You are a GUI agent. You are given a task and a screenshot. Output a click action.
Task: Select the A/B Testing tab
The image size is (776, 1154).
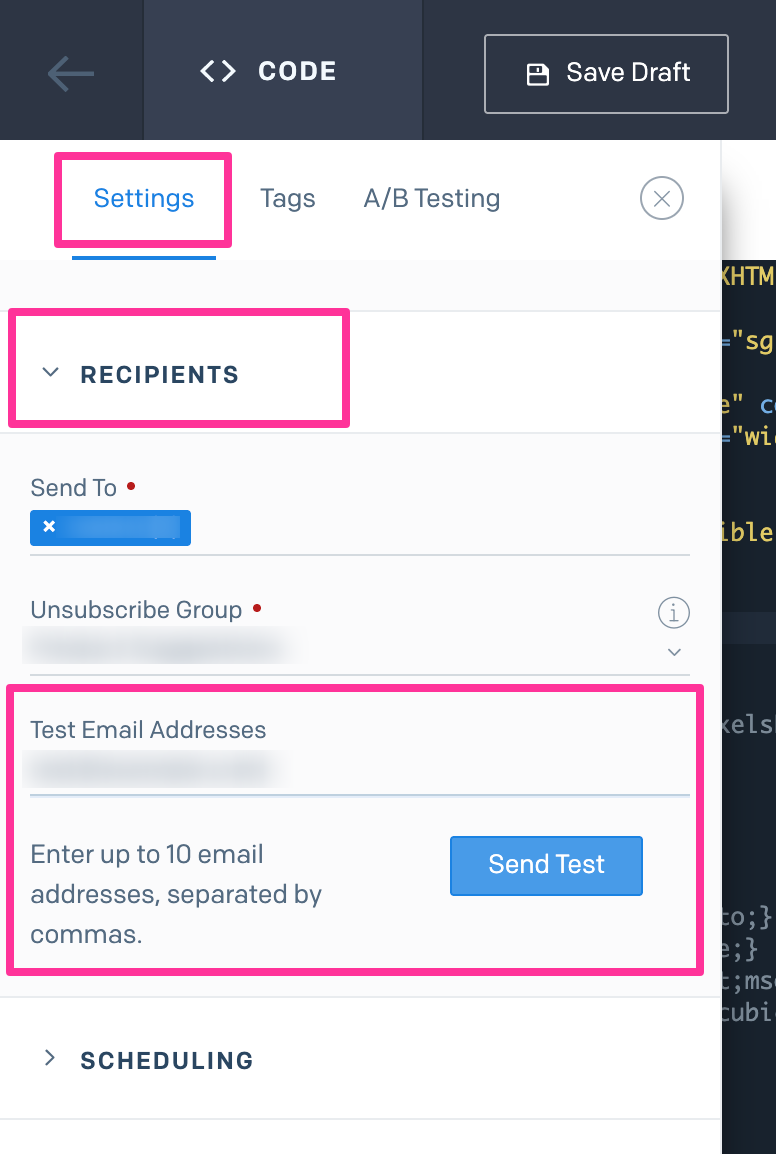click(432, 198)
